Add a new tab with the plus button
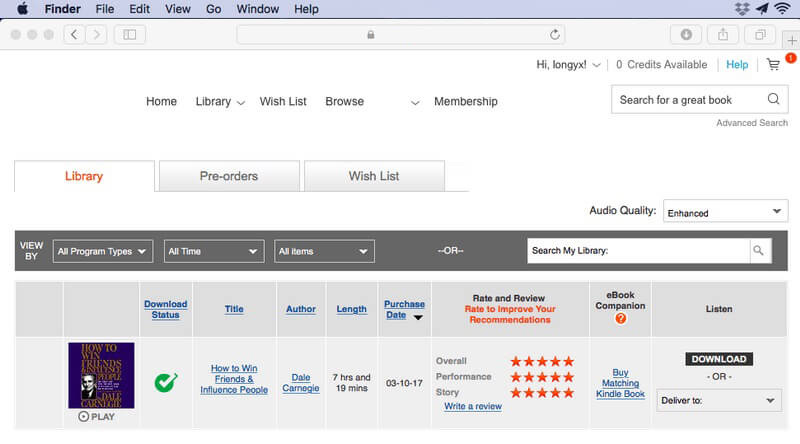 coord(791,40)
